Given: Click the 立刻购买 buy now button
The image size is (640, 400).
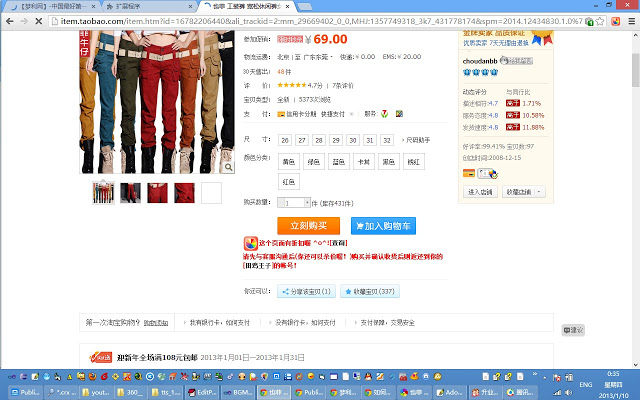Looking at the screenshot, I should coord(309,226).
